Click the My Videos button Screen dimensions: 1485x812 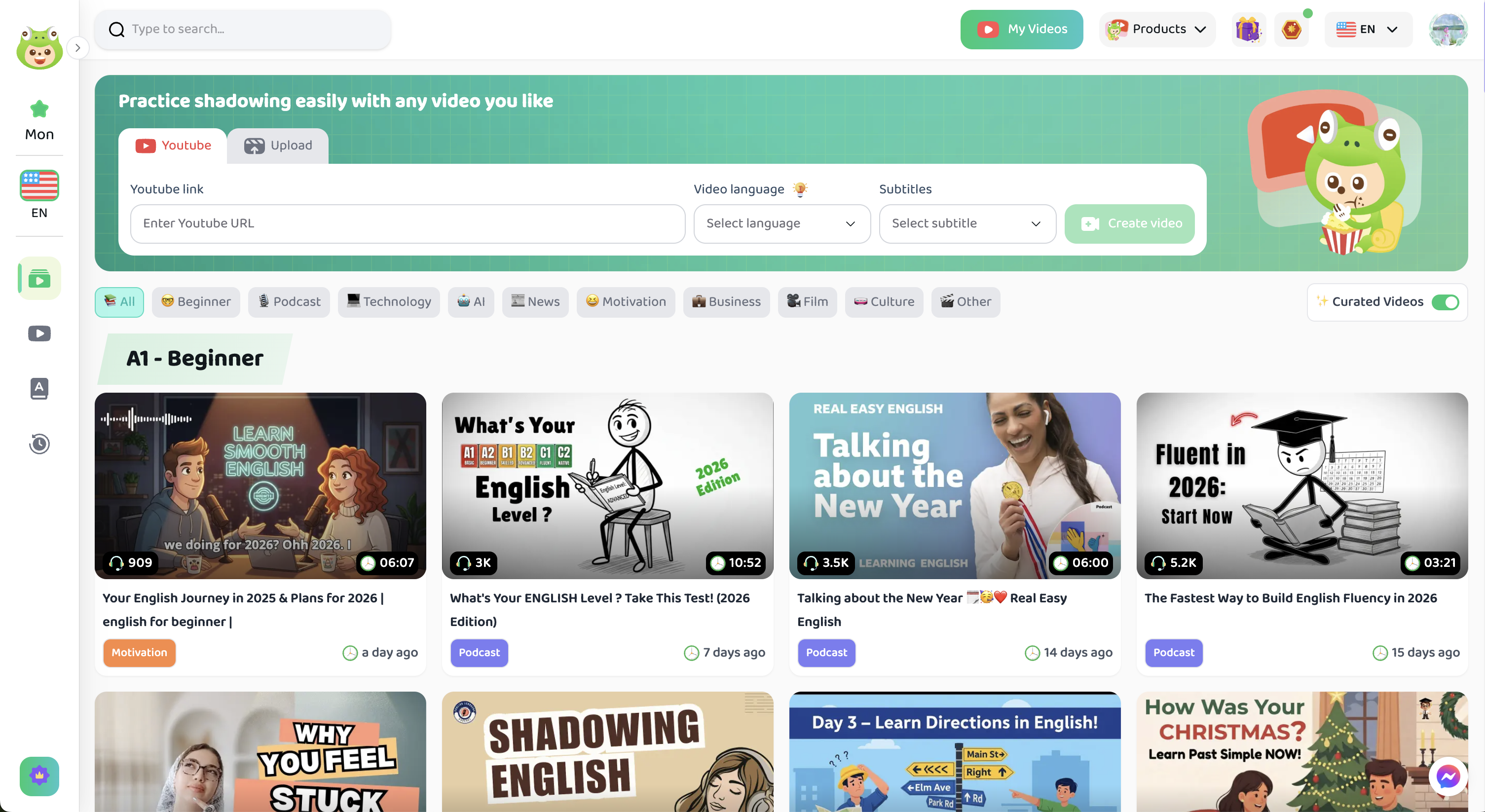pos(1022,30)
